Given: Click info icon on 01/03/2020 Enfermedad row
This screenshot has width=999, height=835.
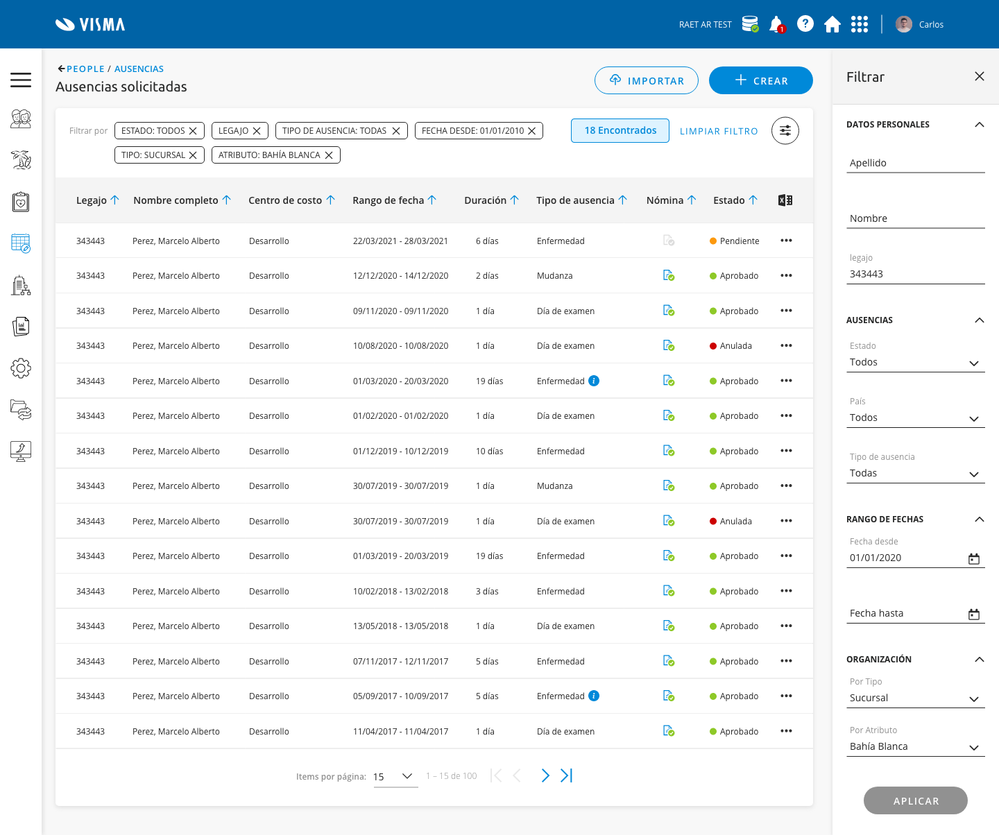Looking at the screenshot, I should point(594,381).
